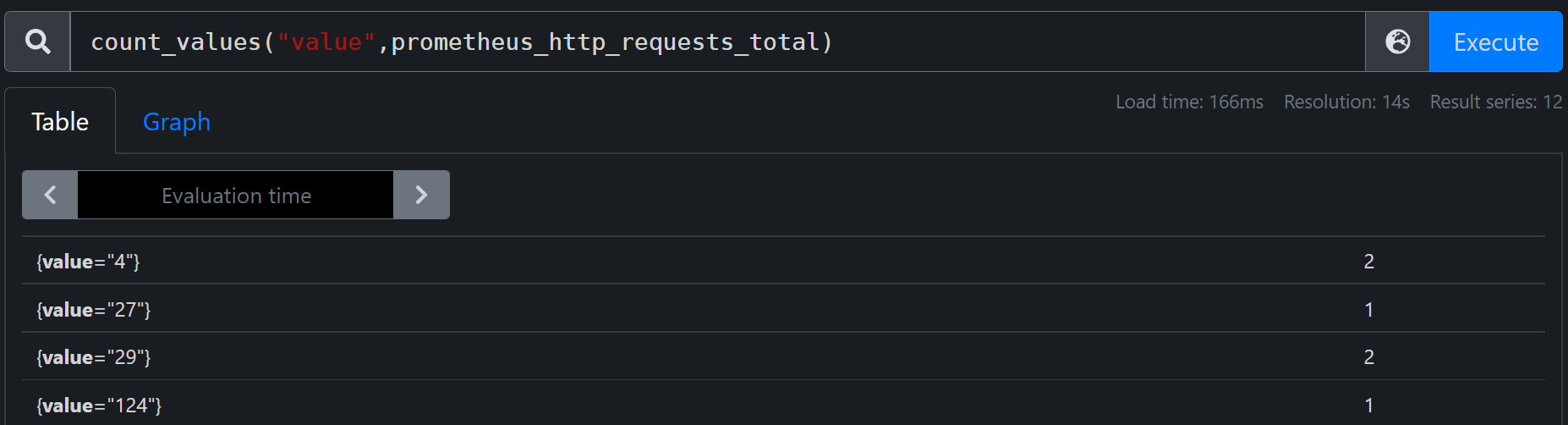Run the query with Execute

pos(1495,41)
